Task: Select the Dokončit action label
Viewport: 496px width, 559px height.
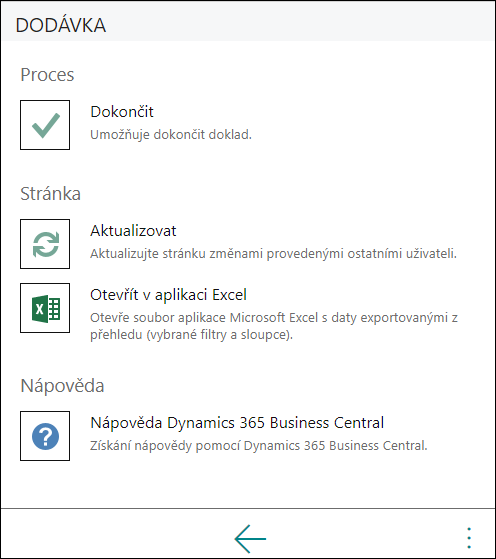Action: click(122, 112)
